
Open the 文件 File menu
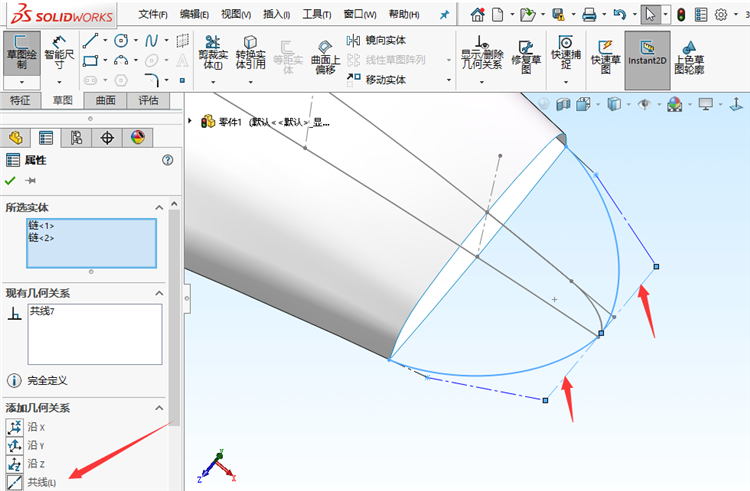(x=153, y=14)
